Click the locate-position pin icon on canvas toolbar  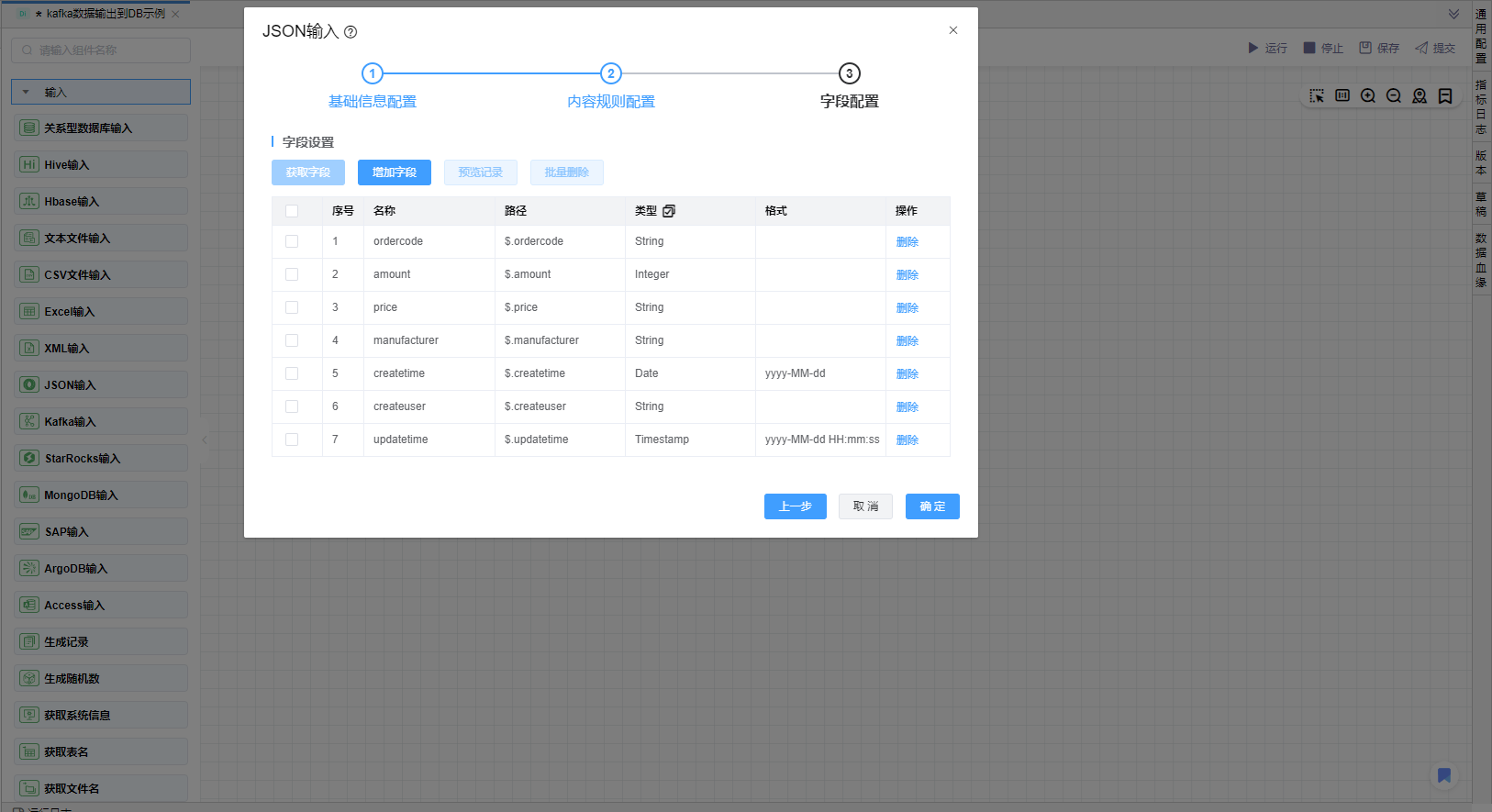[x=1420, y=96]
